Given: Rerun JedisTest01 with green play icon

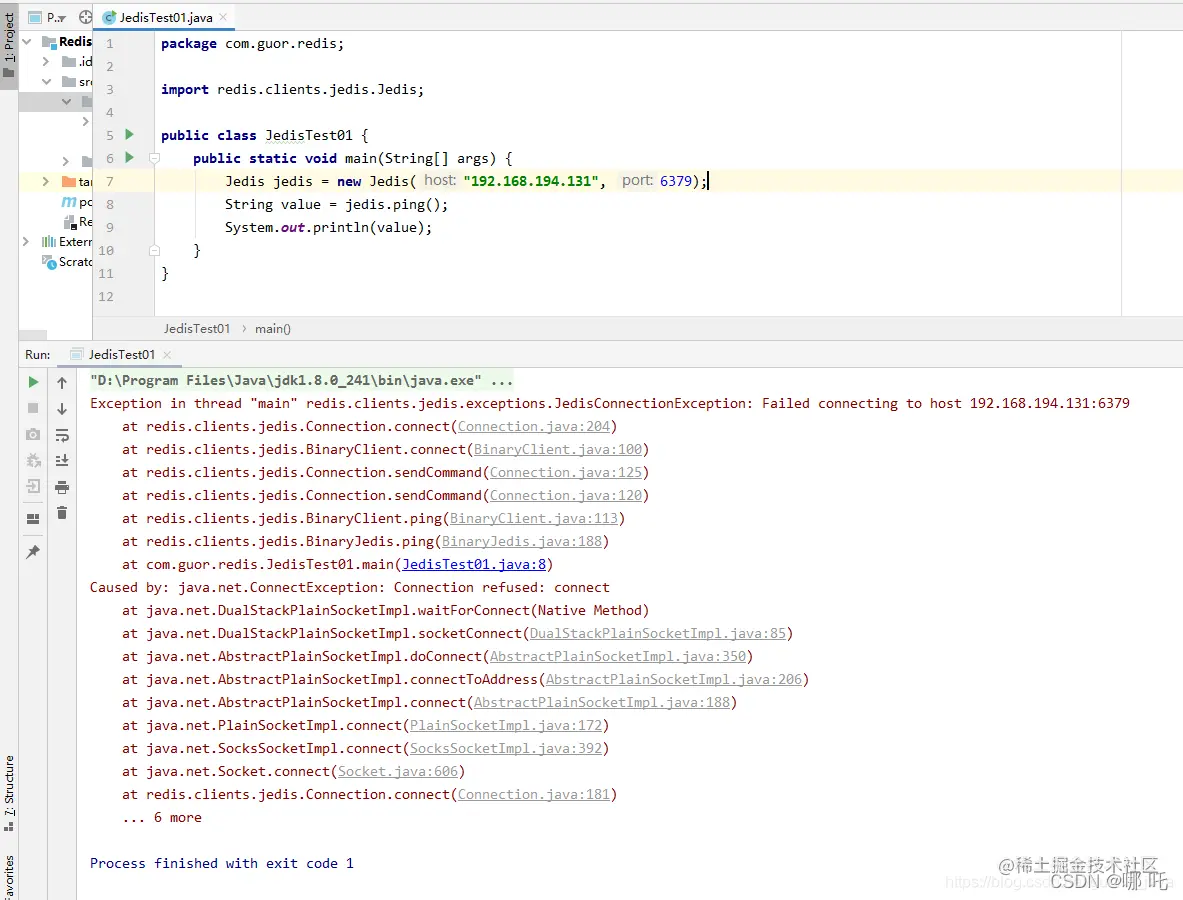Looking at the screenshot, I should click(33, 382).
